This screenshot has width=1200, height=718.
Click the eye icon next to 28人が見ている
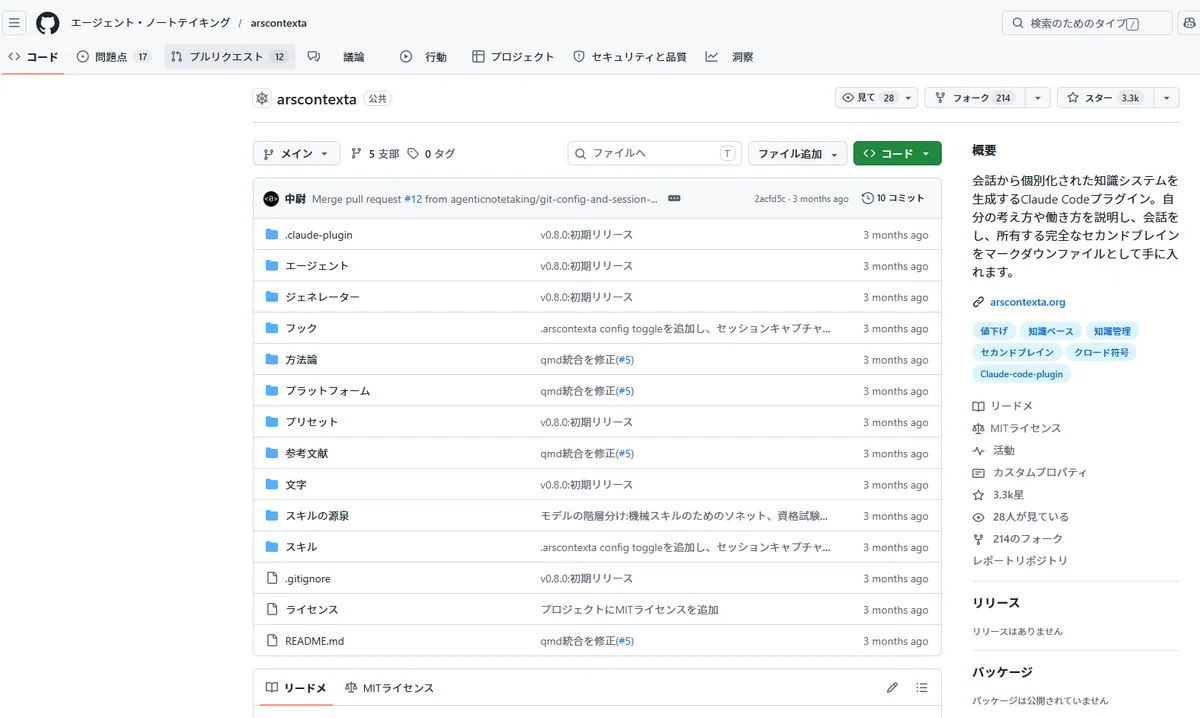(979, 517)
